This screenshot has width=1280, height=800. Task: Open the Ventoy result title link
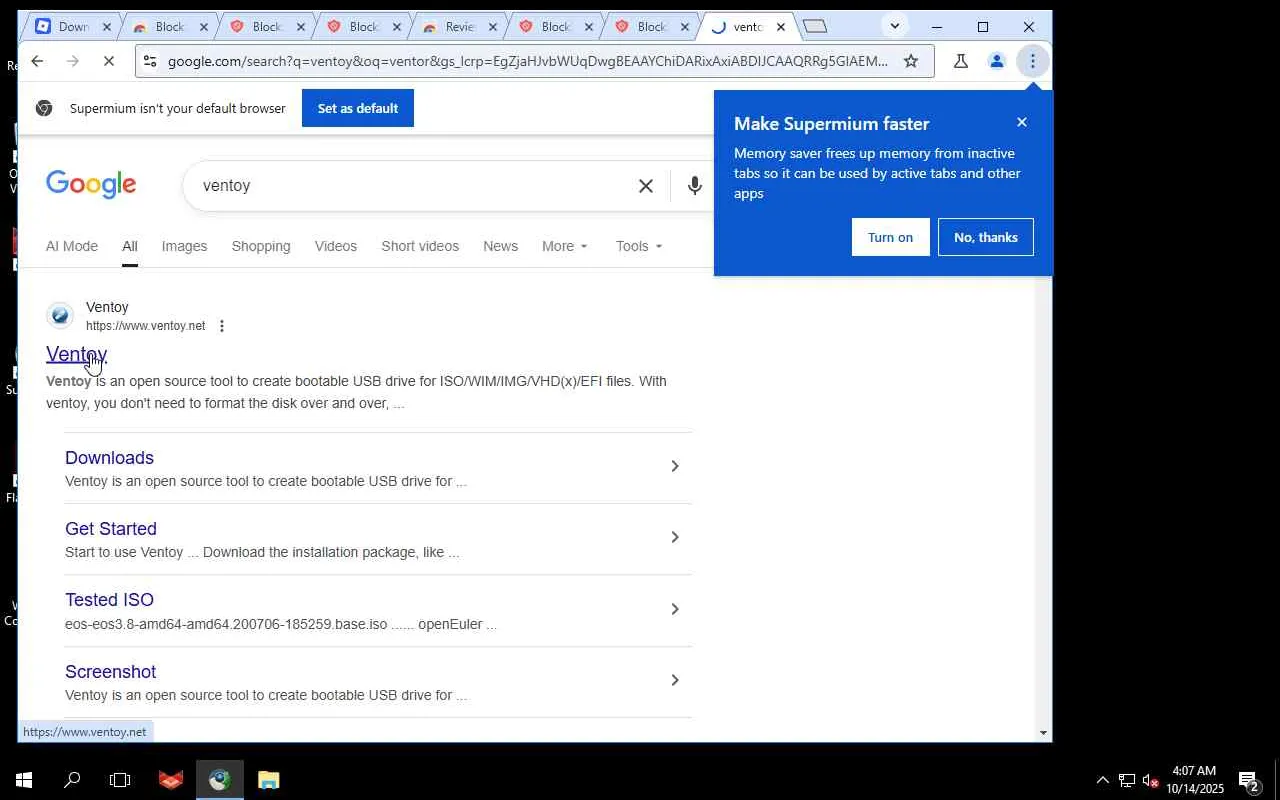[x=76, y=354]
